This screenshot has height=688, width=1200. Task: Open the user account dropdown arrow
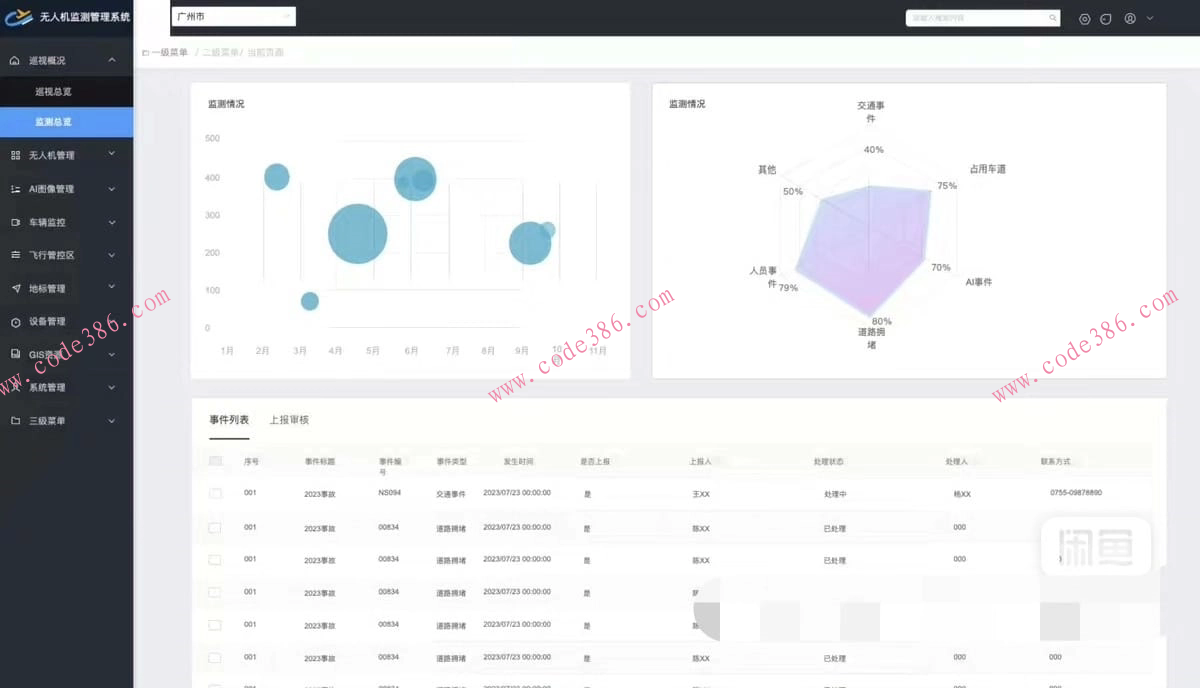[1150, 18]
